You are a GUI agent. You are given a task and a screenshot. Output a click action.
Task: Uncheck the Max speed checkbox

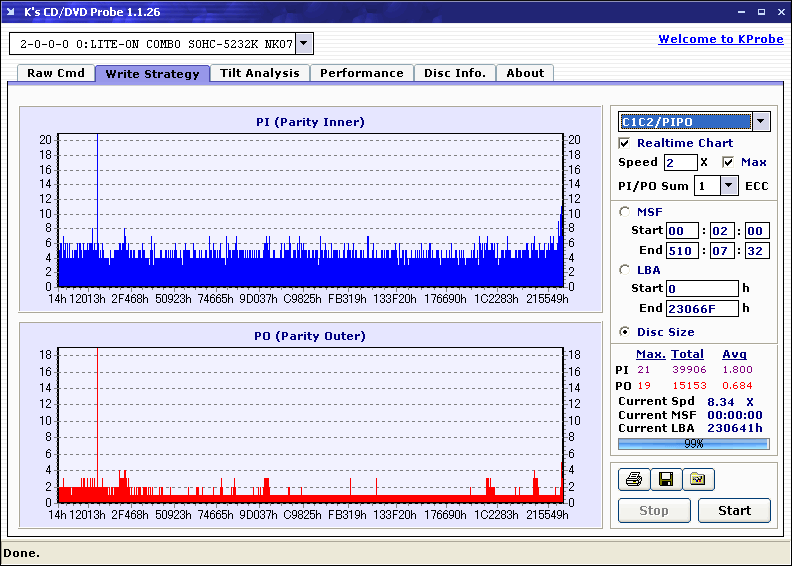point(728,162)
